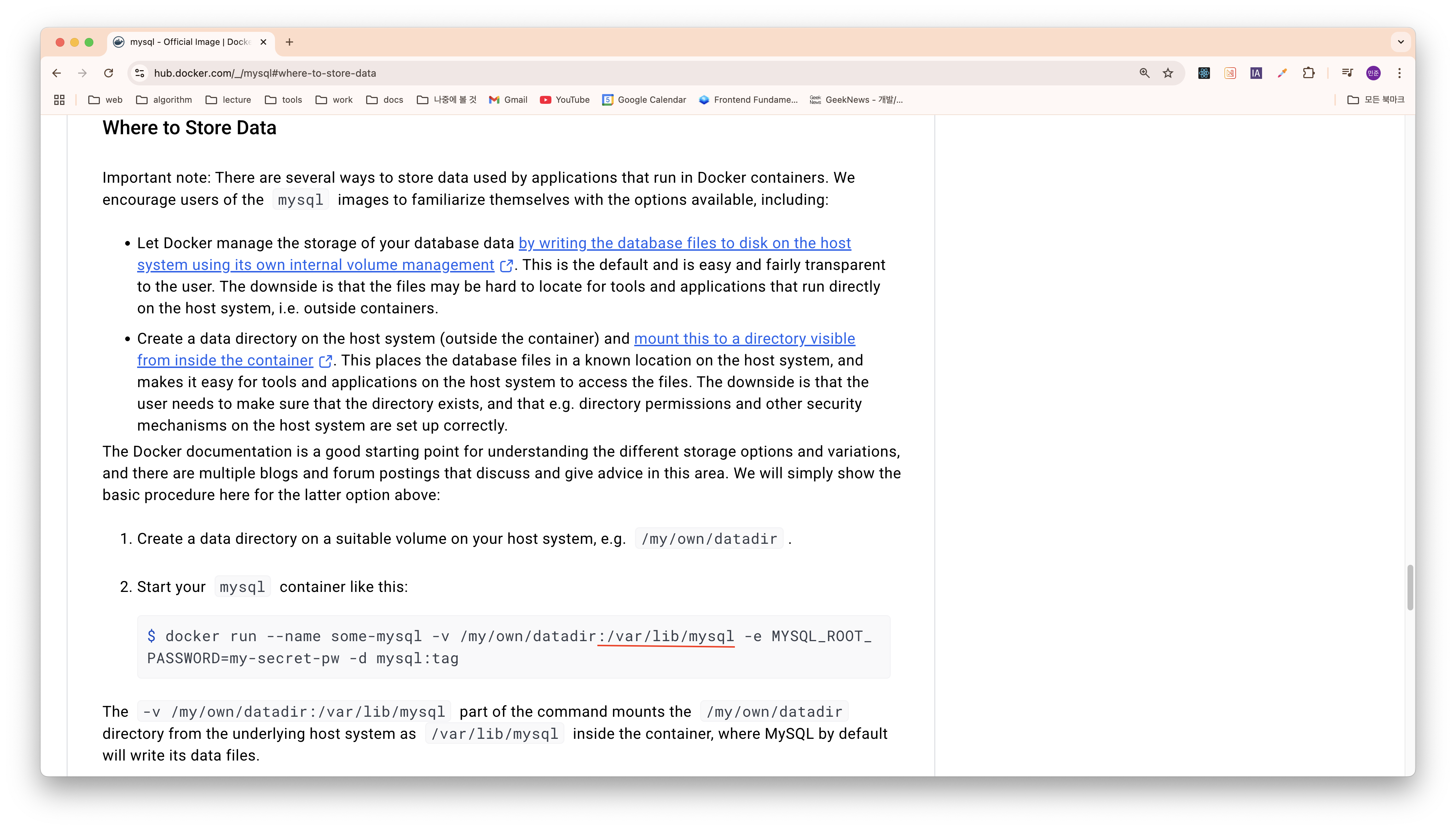Open the Extensions puzzle icon
This screenshot has width=1456, height=830.
point(1308,73)
